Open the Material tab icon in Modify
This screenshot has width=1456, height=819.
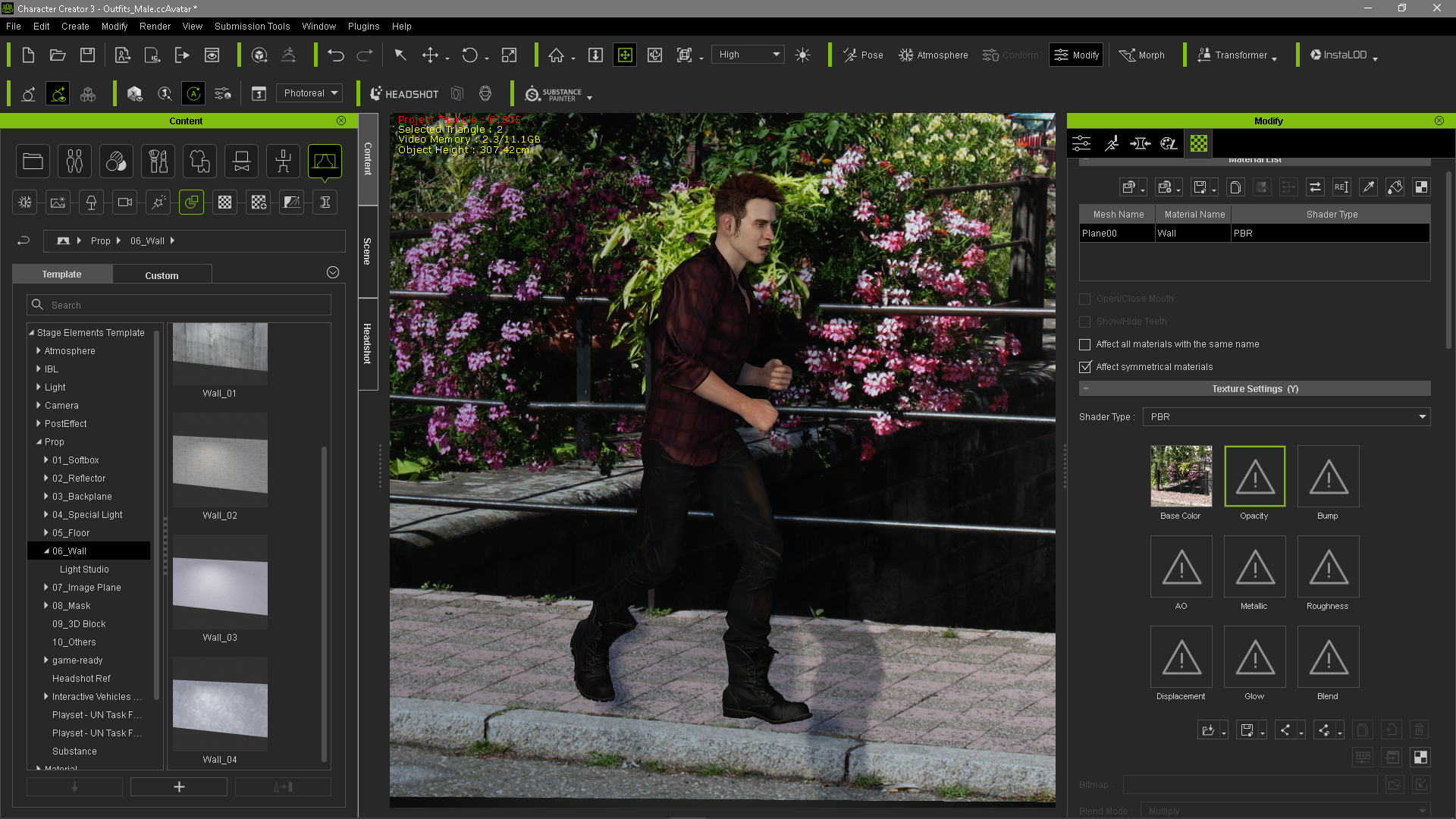pos(1199,143)
